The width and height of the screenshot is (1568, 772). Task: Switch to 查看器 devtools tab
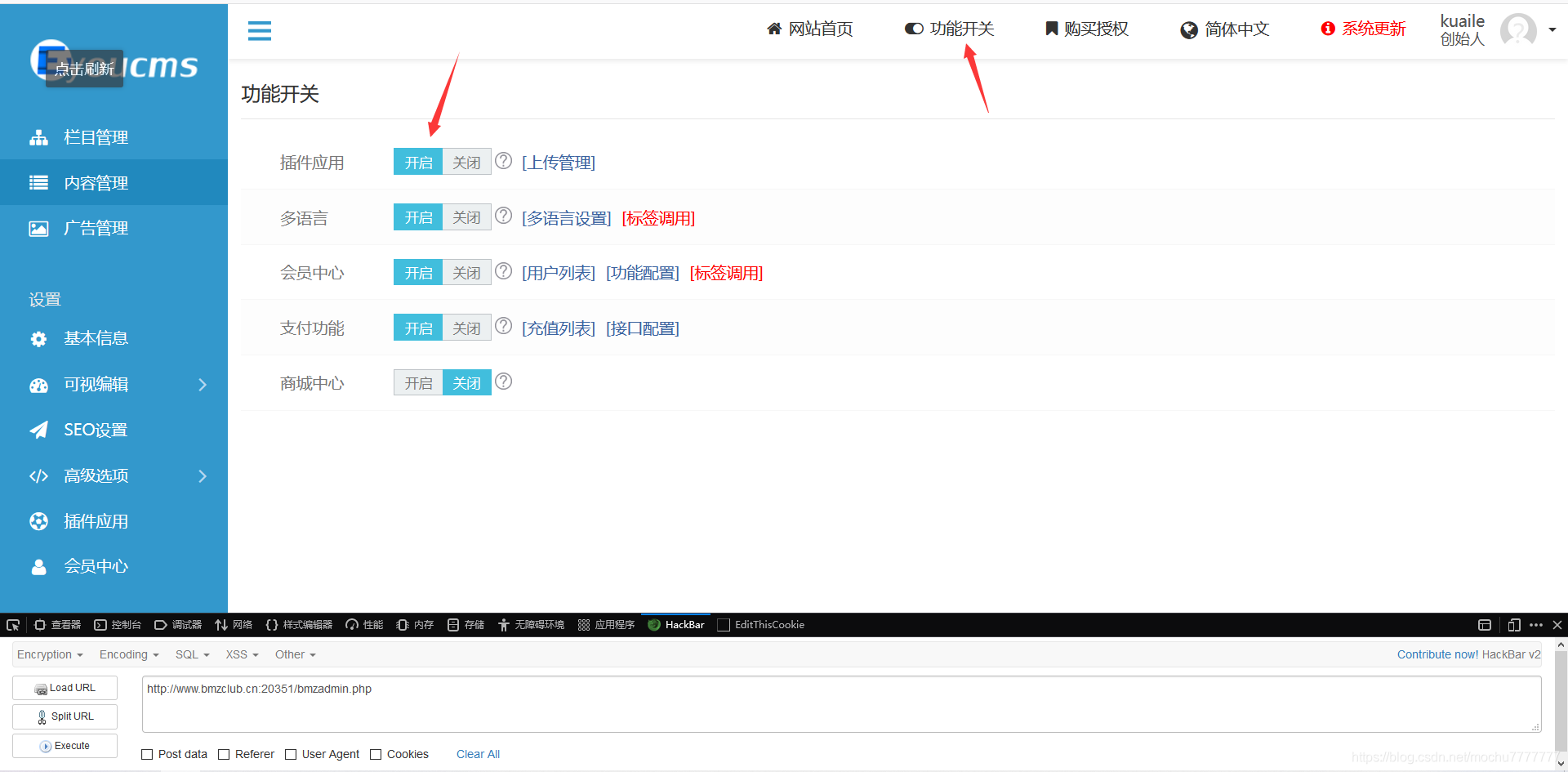pos(58,625)
